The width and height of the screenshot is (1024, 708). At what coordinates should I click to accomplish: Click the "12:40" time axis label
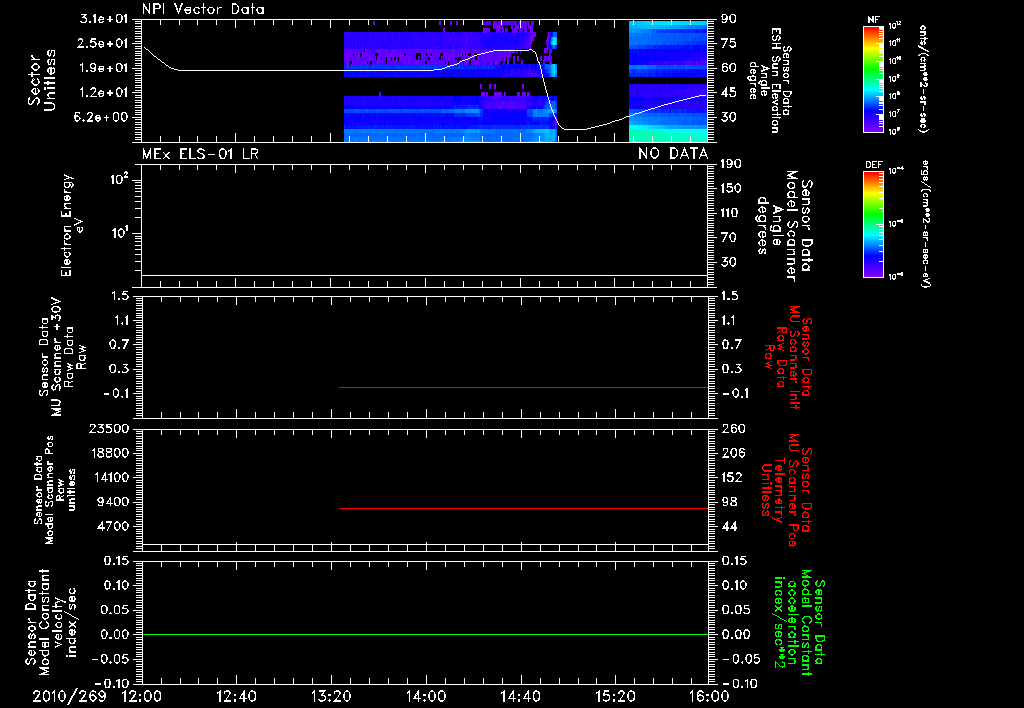236,696
